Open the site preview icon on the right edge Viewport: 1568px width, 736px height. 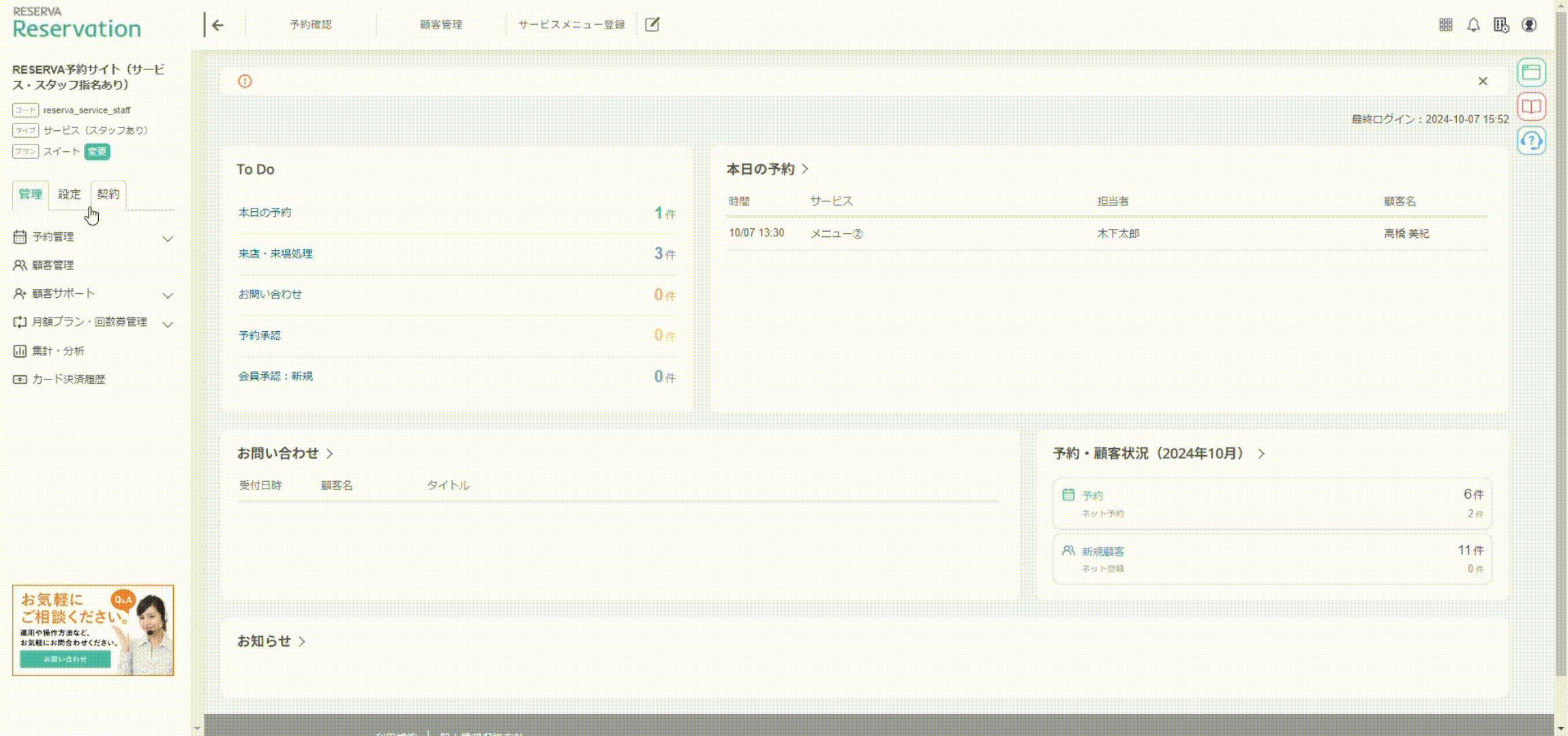tap(1531, 72)
